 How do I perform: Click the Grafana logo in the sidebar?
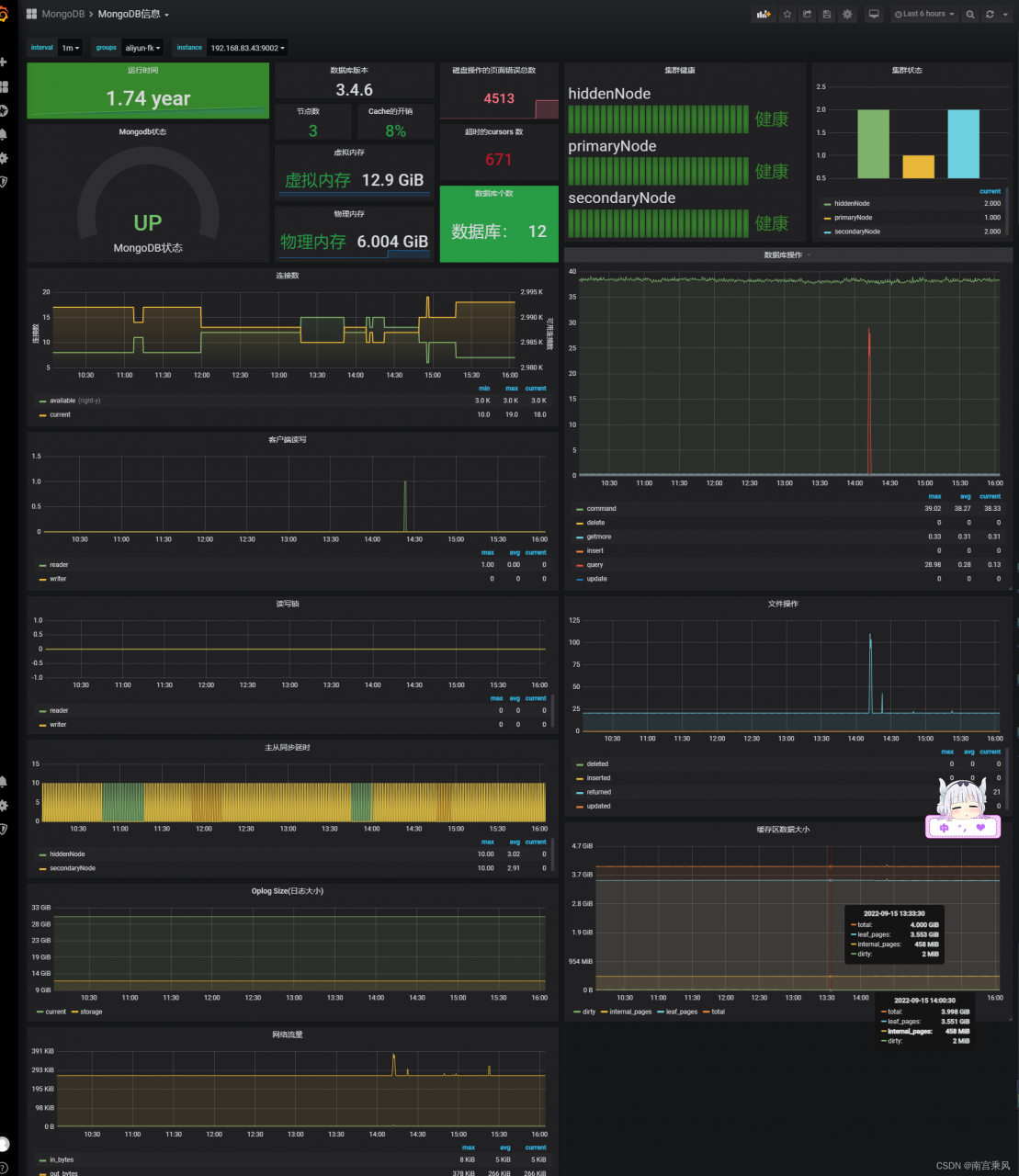point(4,15)
